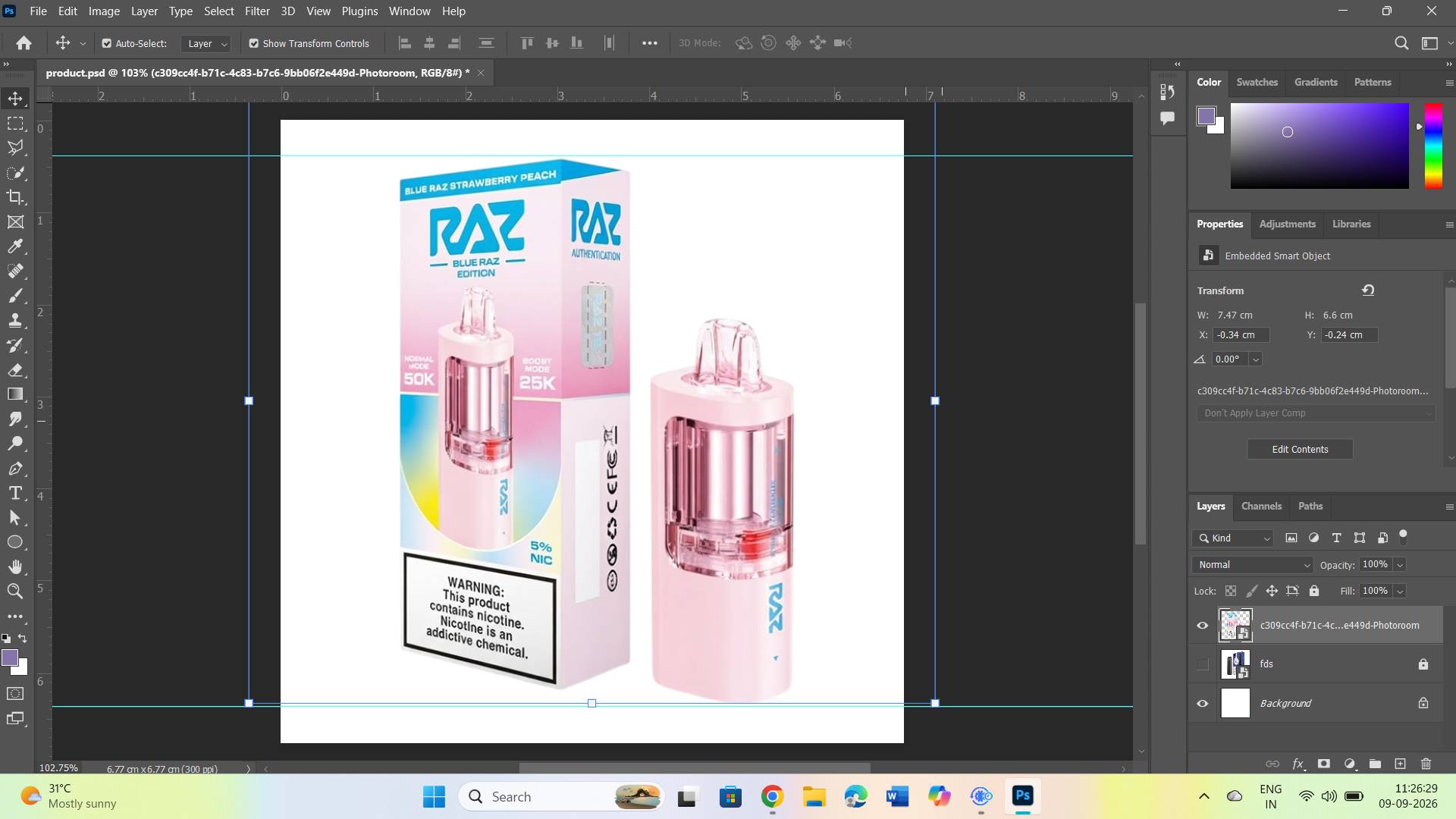Click the Edit Contents button

tap(1300, 449)
